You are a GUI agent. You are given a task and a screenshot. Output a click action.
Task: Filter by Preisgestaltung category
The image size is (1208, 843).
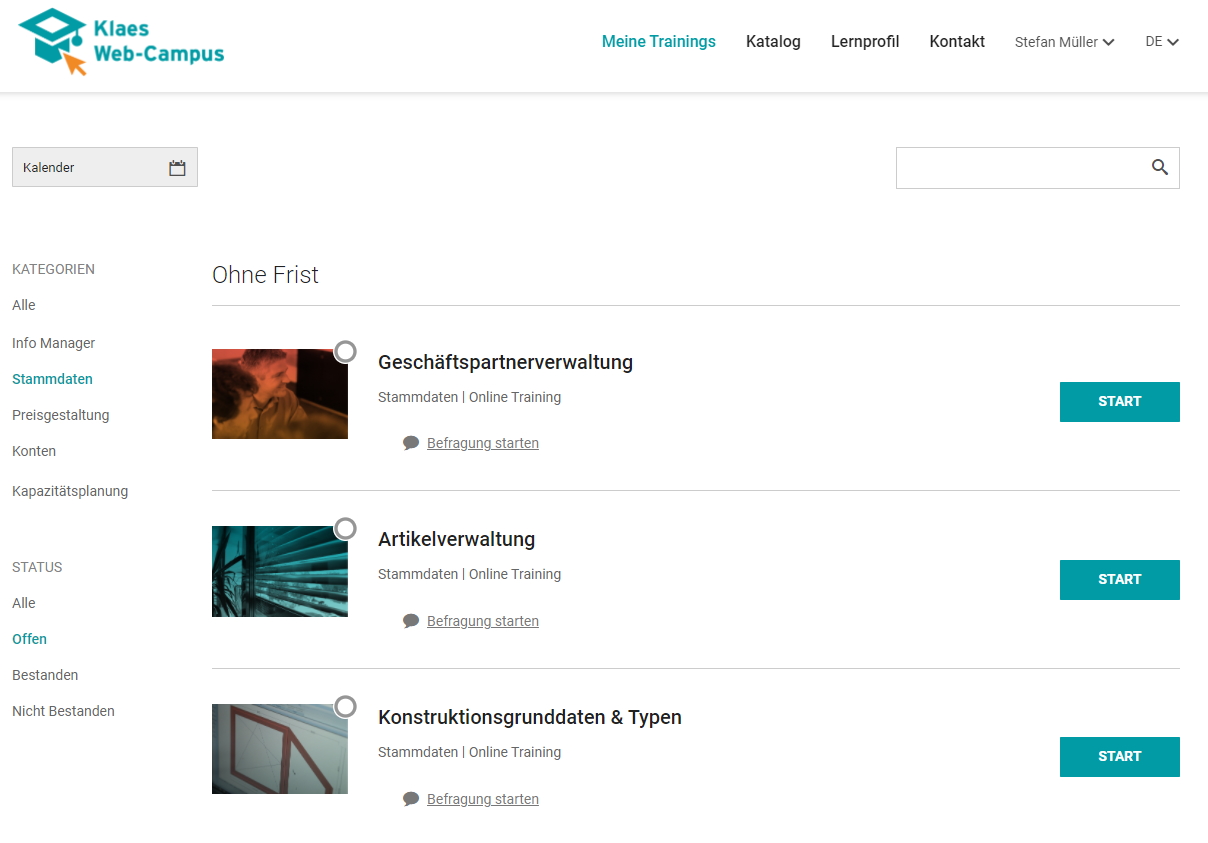61,415
